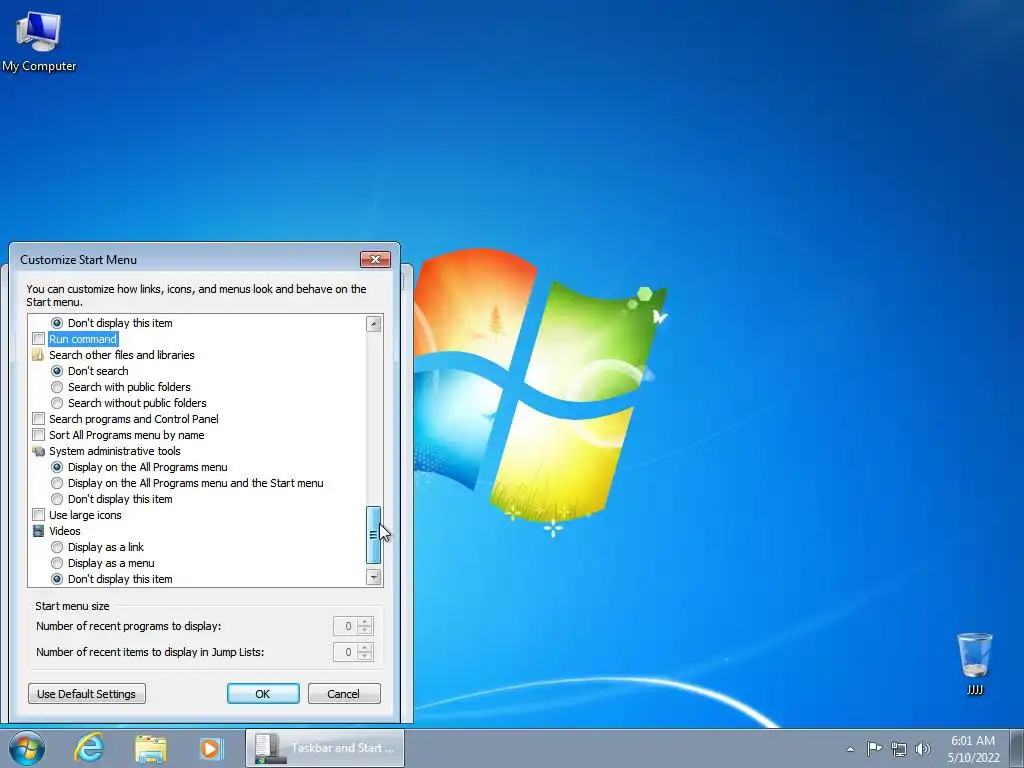Select Videos Display as a menu
This screenshot has height=768, width=1024.
pyautogui.click(x=57, y=563)
